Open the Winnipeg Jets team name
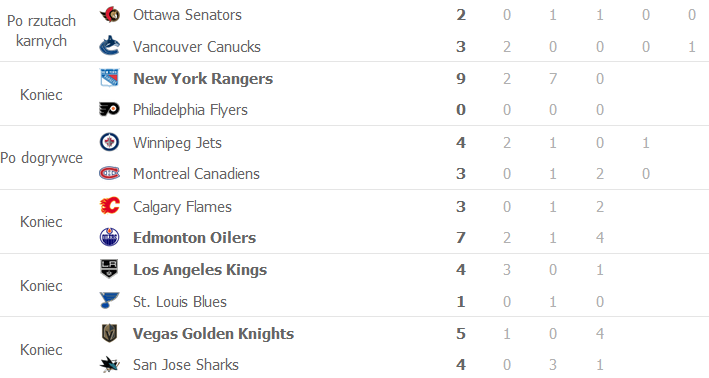This screenshot has width=709, height=378. (177, 143)
